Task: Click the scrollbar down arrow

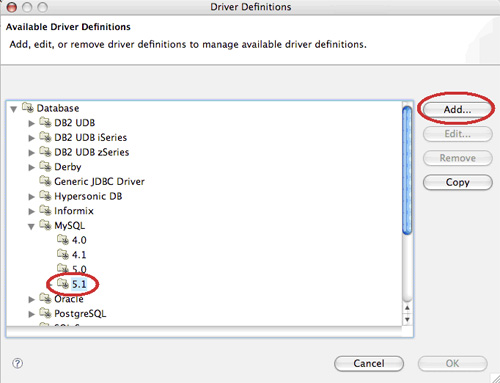Action: click(x=407, y=319)
